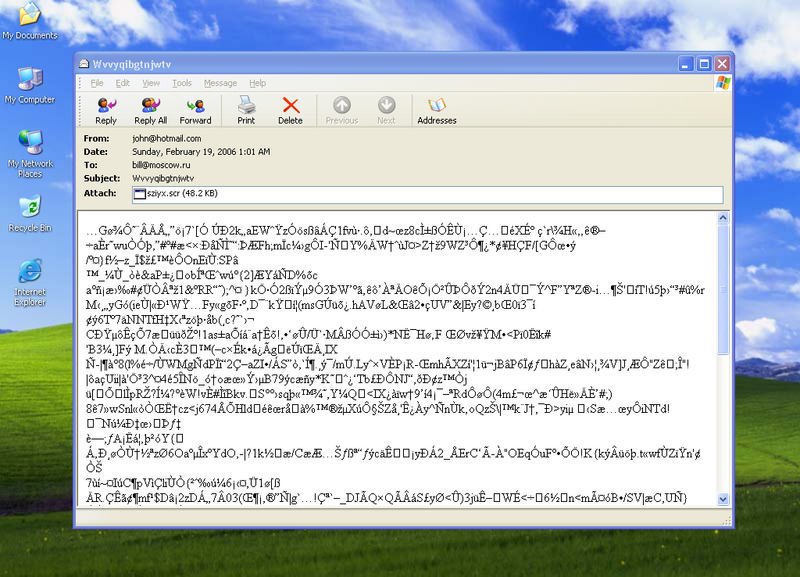Screen dimensions: 800x577
Task: Select Internet Explorer desktop icon
Action: click(30, 283)
